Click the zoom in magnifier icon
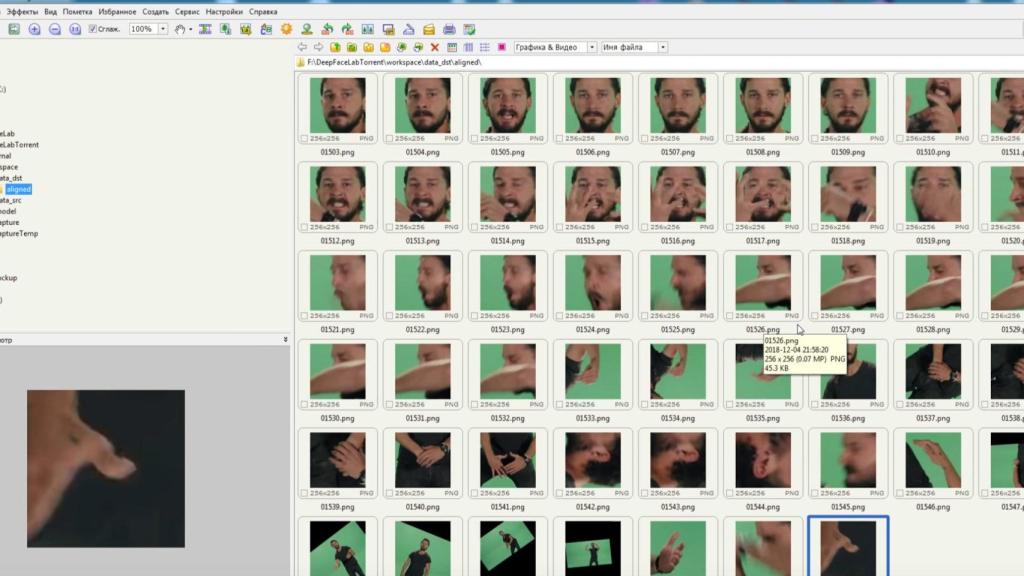 click(34, 29)
